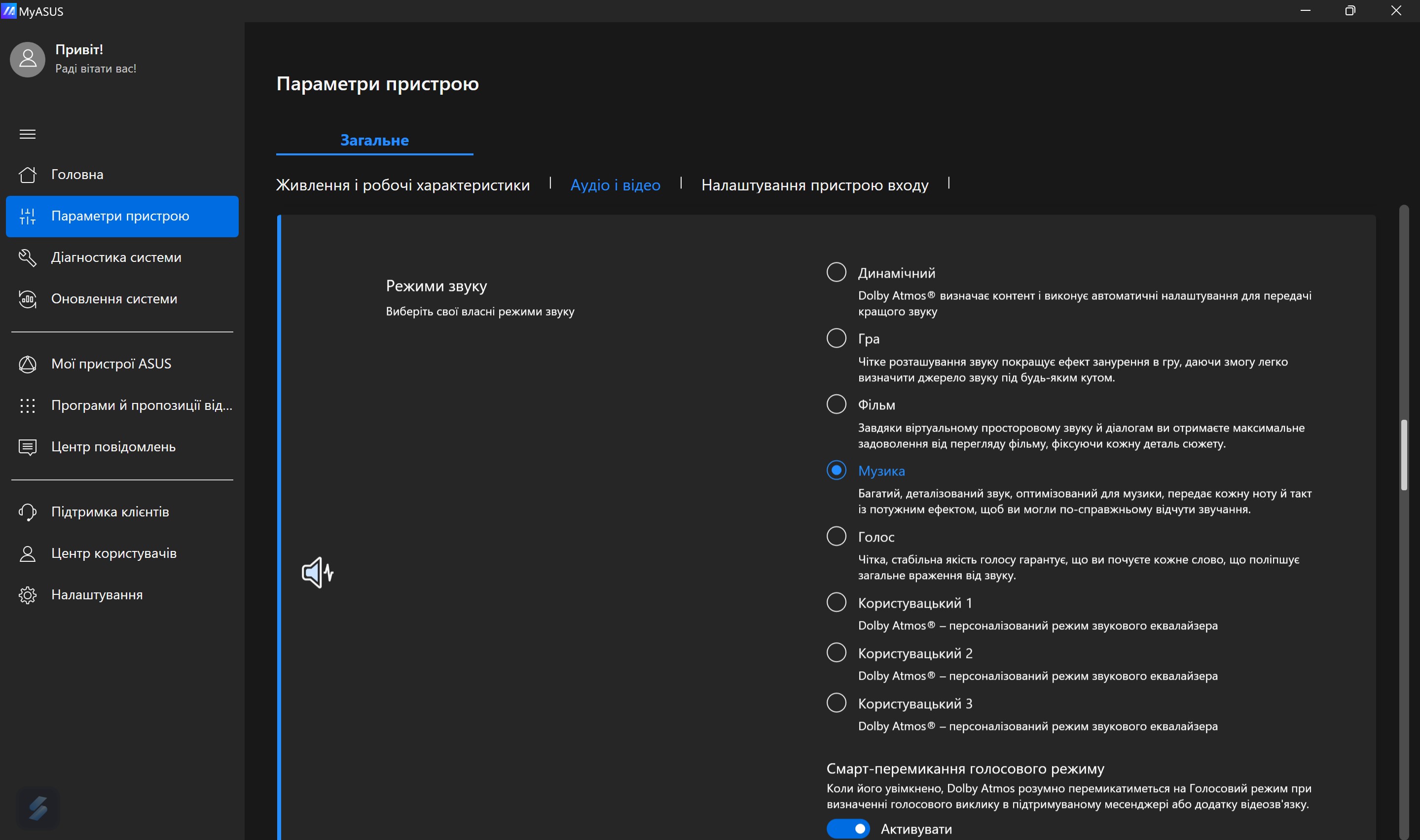The height and width of the screenshot is (840, 1420).
Task: Open the Налаштування gear icon
Action: (x=27, y=595)
